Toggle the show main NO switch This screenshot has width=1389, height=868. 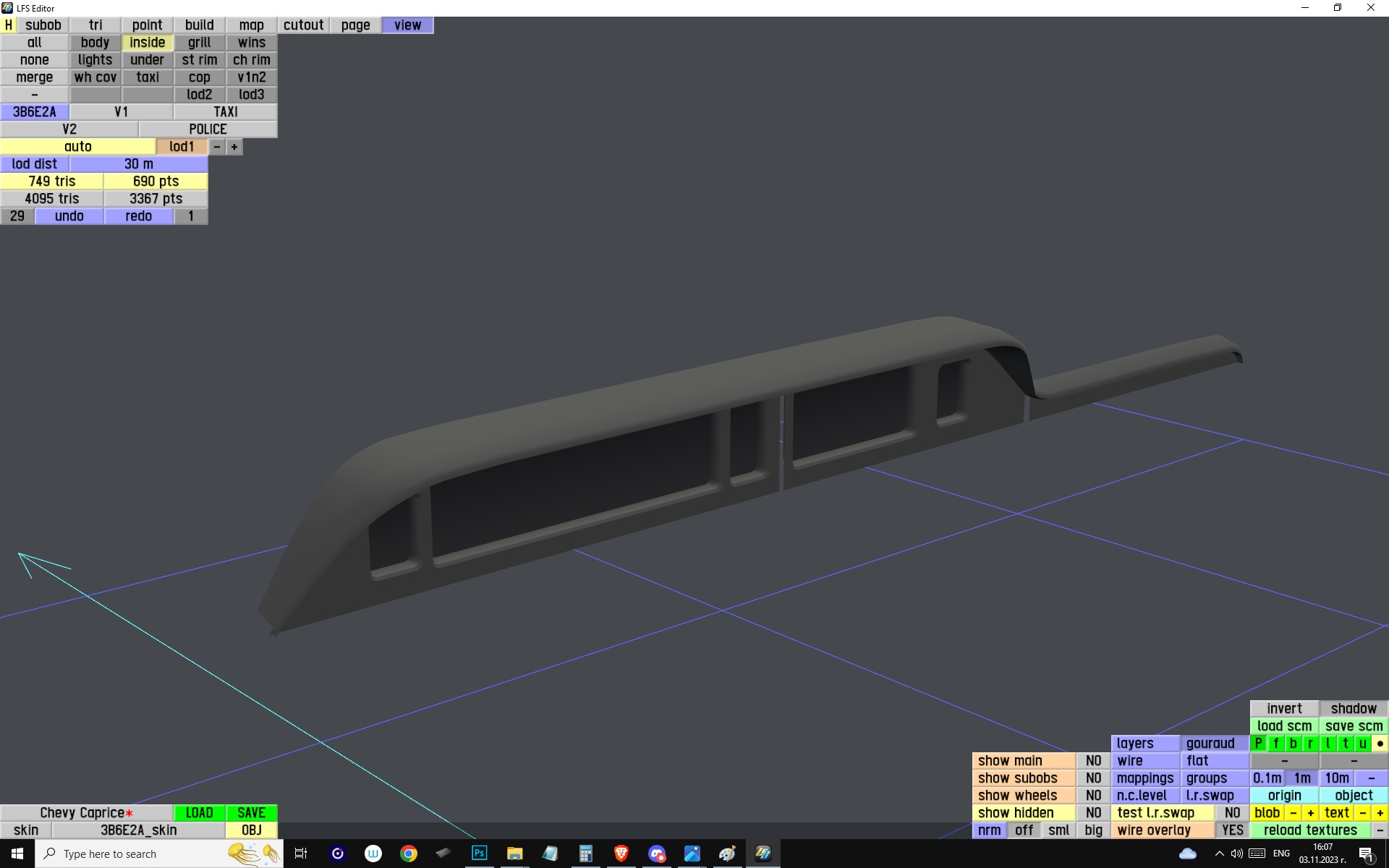click(x=1093, y=761)
